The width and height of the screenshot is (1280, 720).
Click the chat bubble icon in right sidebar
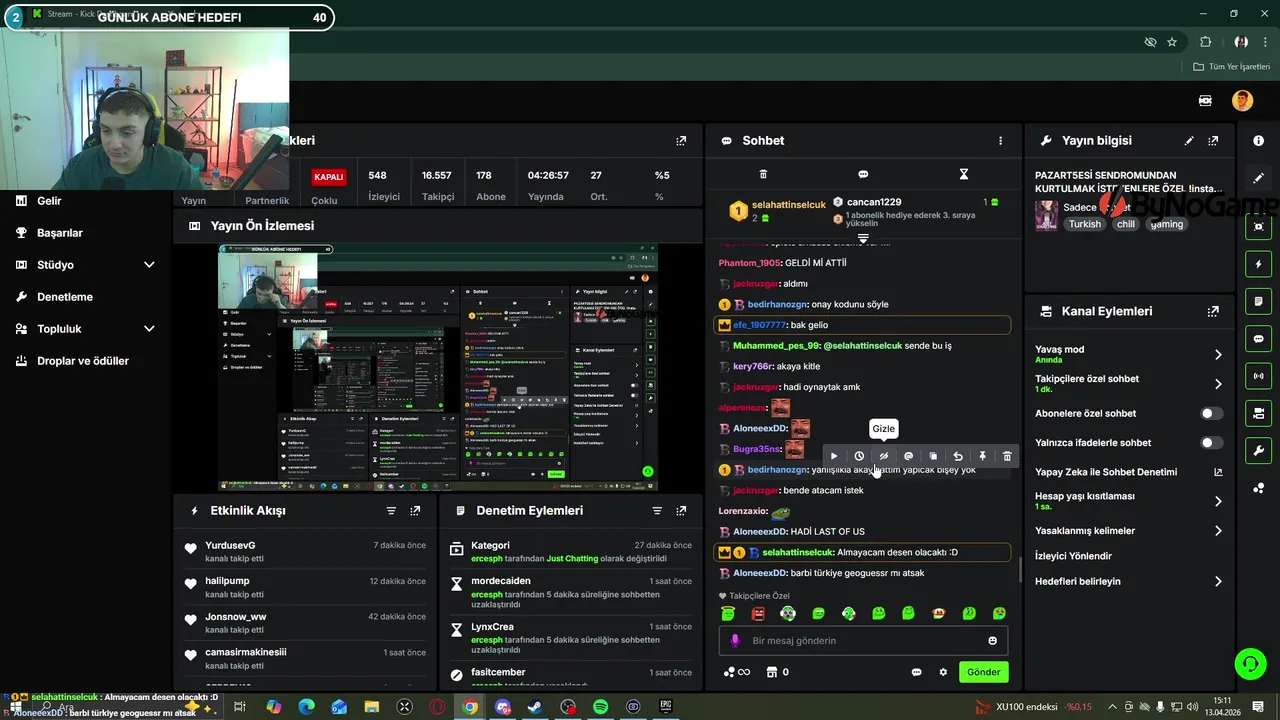(x=1258, y=339)
